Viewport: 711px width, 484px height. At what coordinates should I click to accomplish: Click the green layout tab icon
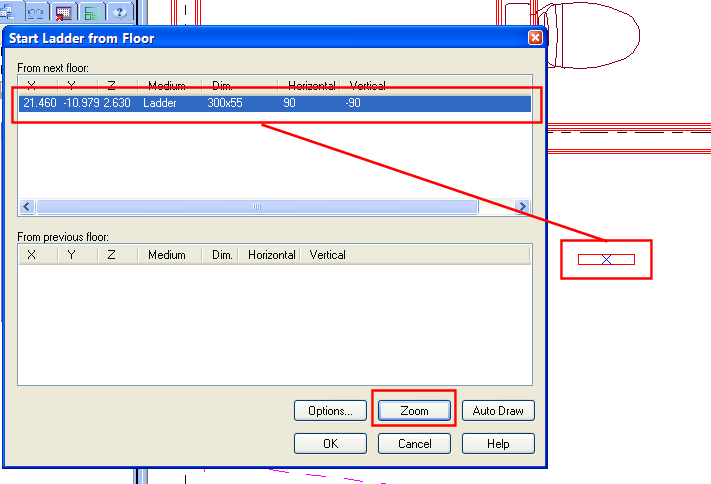[91, 13]
